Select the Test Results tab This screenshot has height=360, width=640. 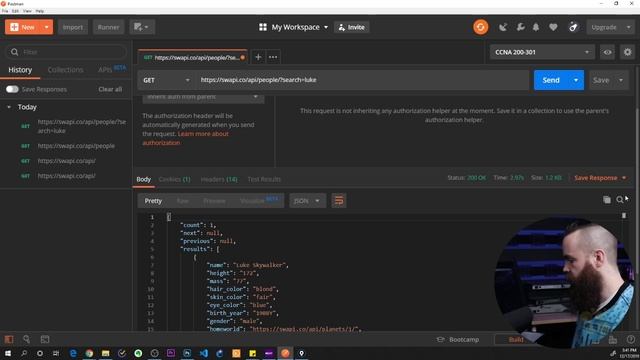pos(264,179)
